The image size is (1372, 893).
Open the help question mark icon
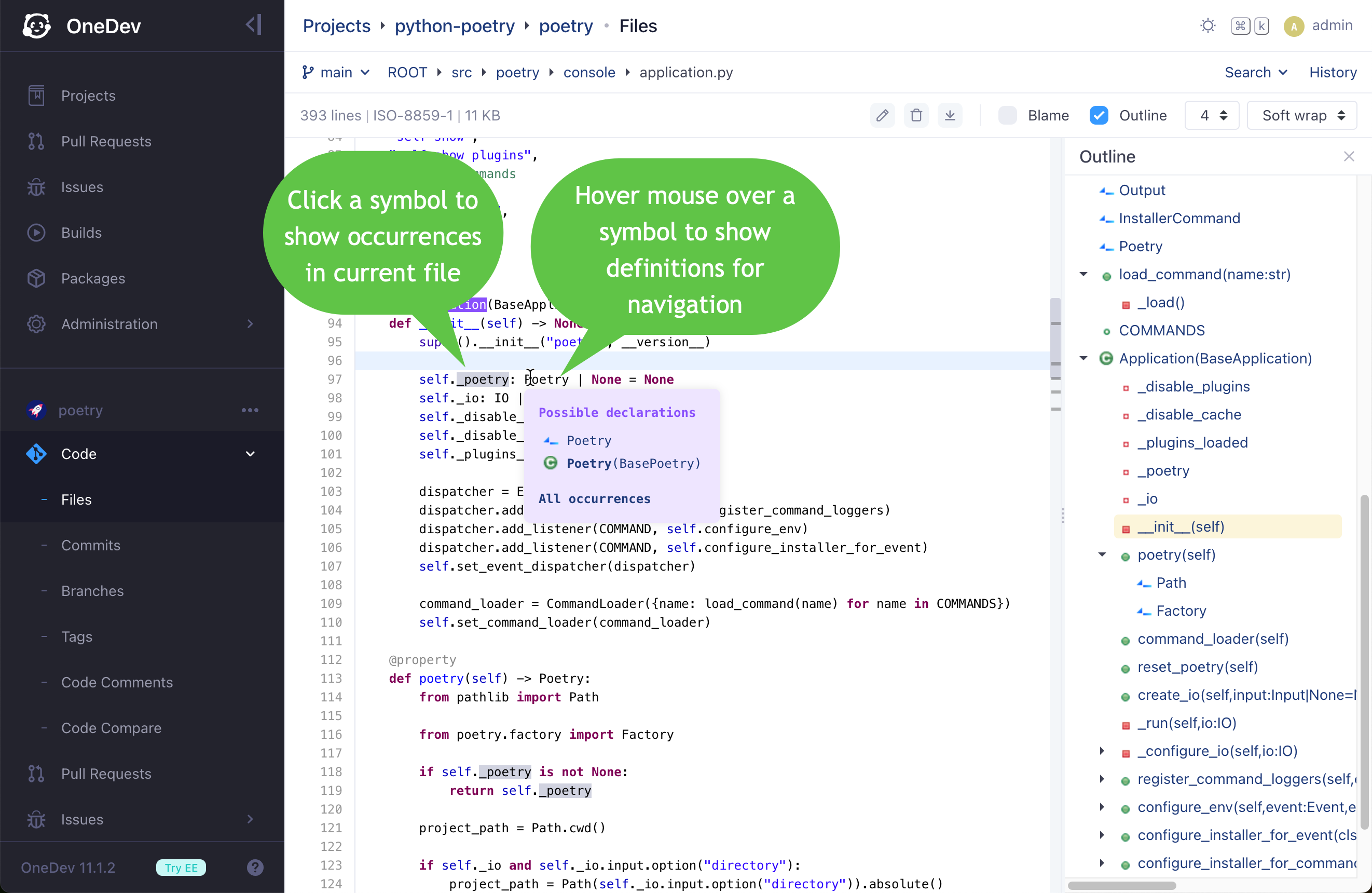tap(255, 867)
